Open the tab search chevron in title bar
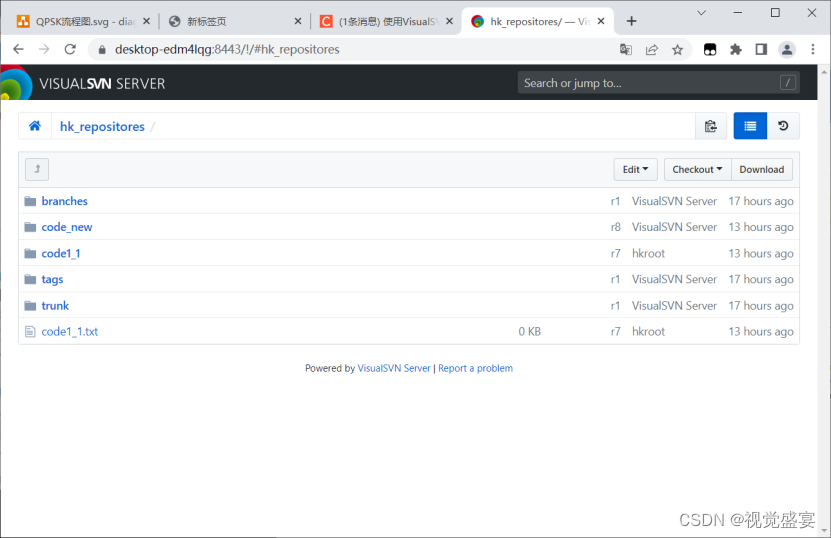The width and height of the screenshot is (831, 538). 702,13
